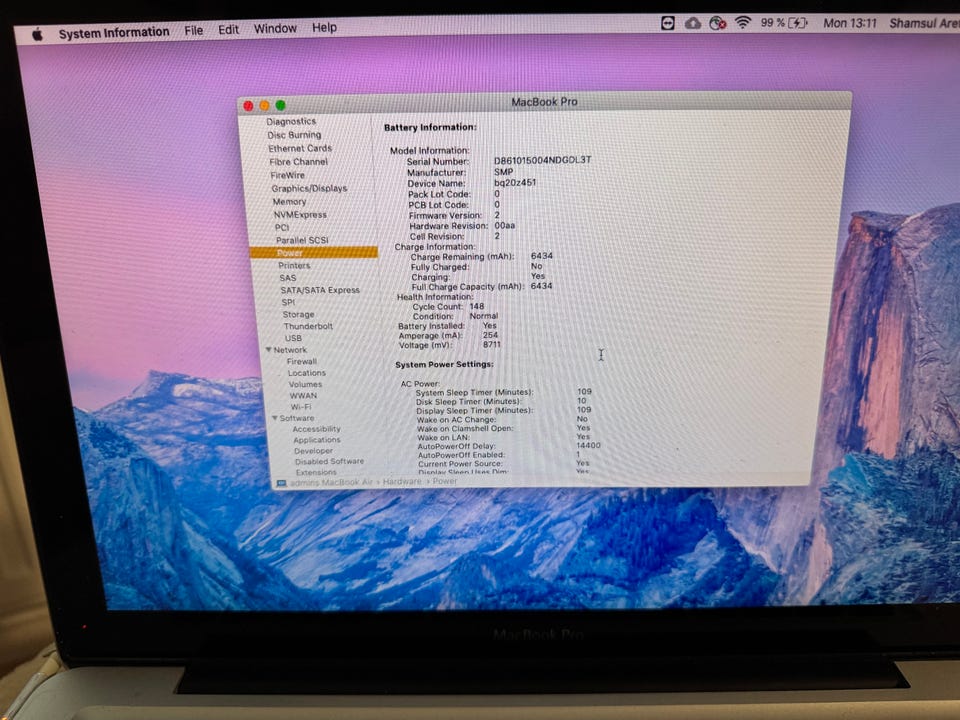Screen dimensions: 960x720
Task: Select Extensions under Software
Action: pyautogui.click(x=316, y=472)
